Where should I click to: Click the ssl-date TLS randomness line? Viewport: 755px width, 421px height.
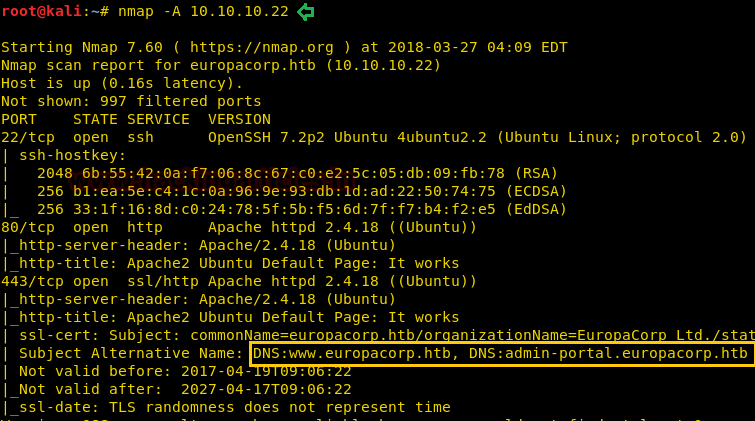(x=226, y=407)
